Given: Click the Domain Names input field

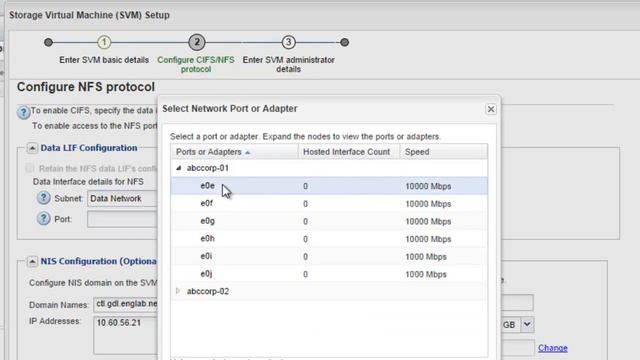Looking at the screenshot, I should click(x=125, y=304).
